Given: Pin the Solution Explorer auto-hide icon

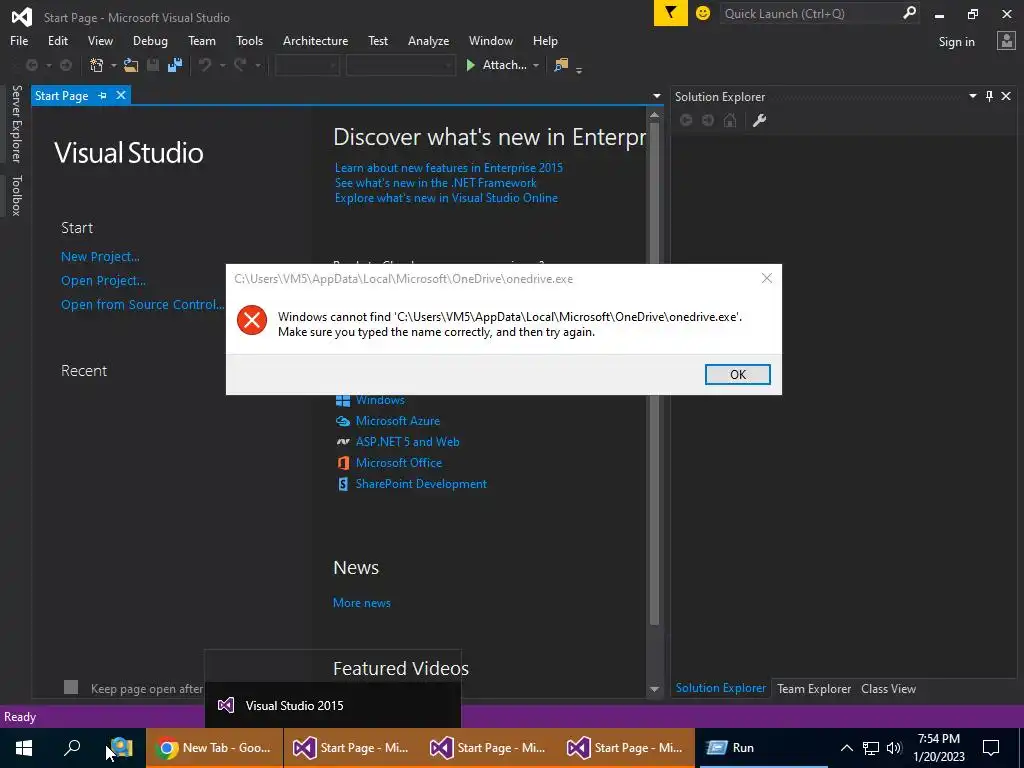Looking at the screenshot, I should pos(989,97).
